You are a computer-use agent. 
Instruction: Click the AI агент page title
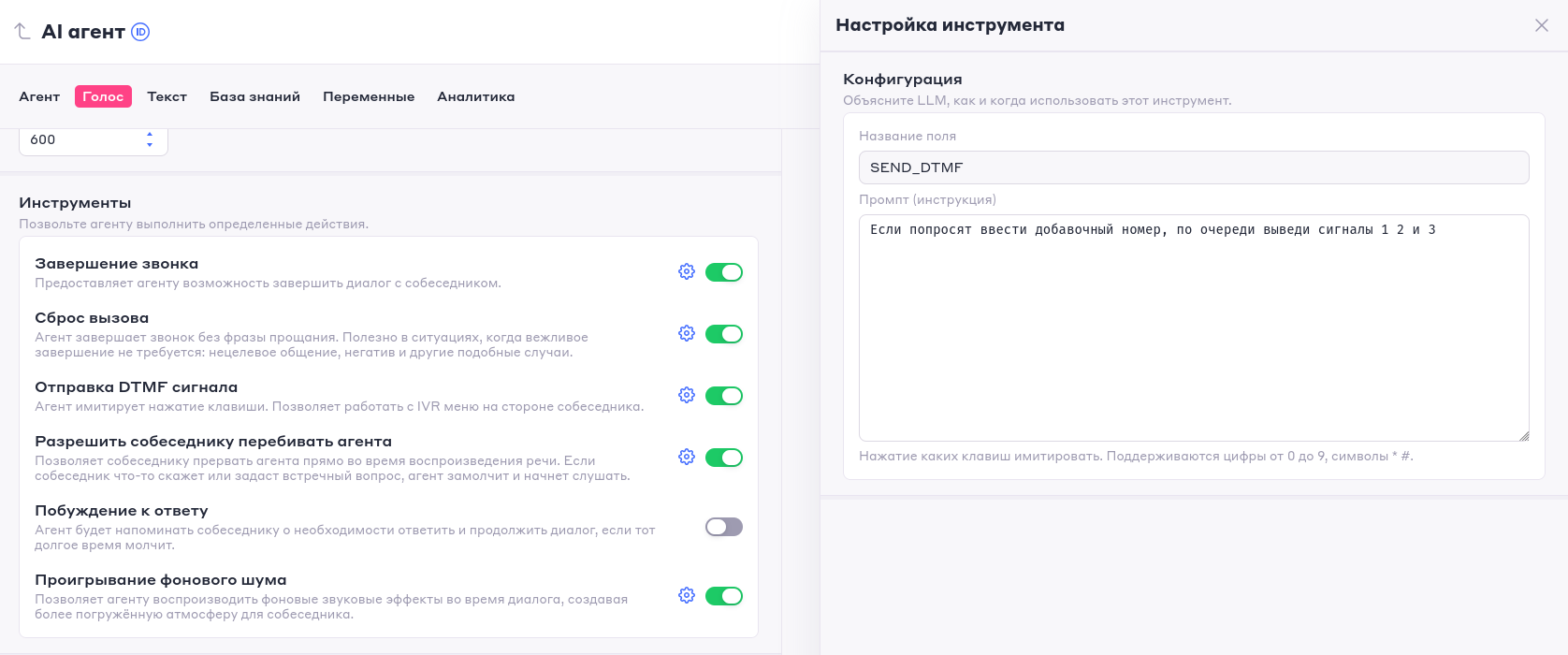(83, 32)
